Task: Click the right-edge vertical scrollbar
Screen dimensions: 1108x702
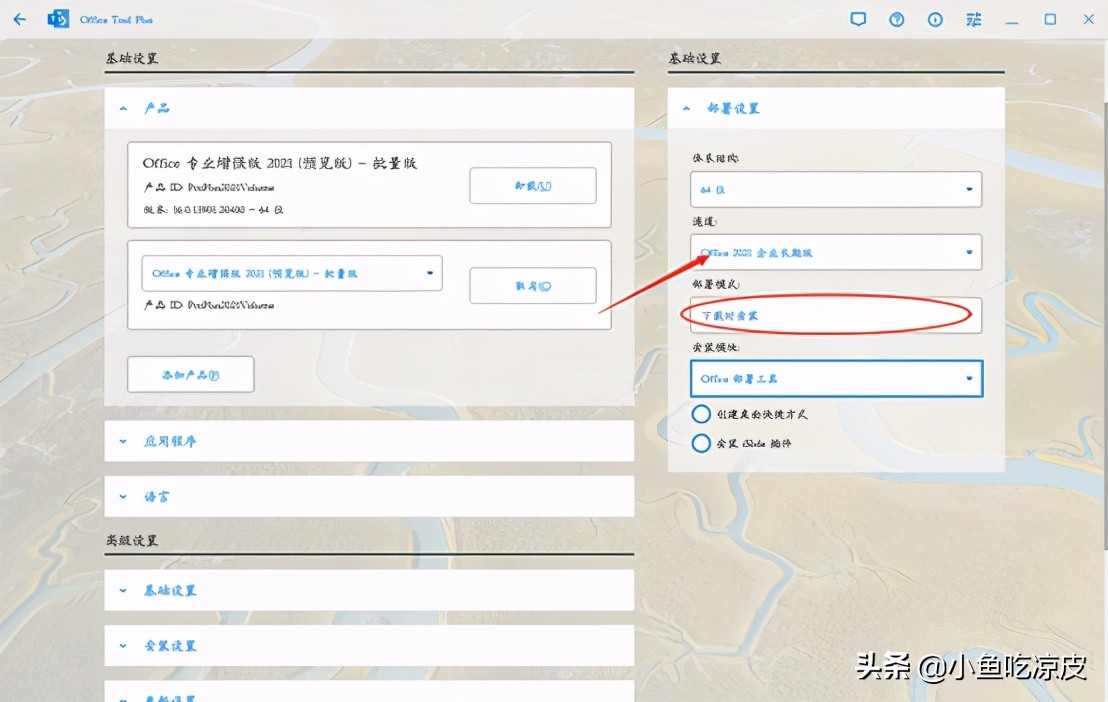Action: click(1105, 325)
